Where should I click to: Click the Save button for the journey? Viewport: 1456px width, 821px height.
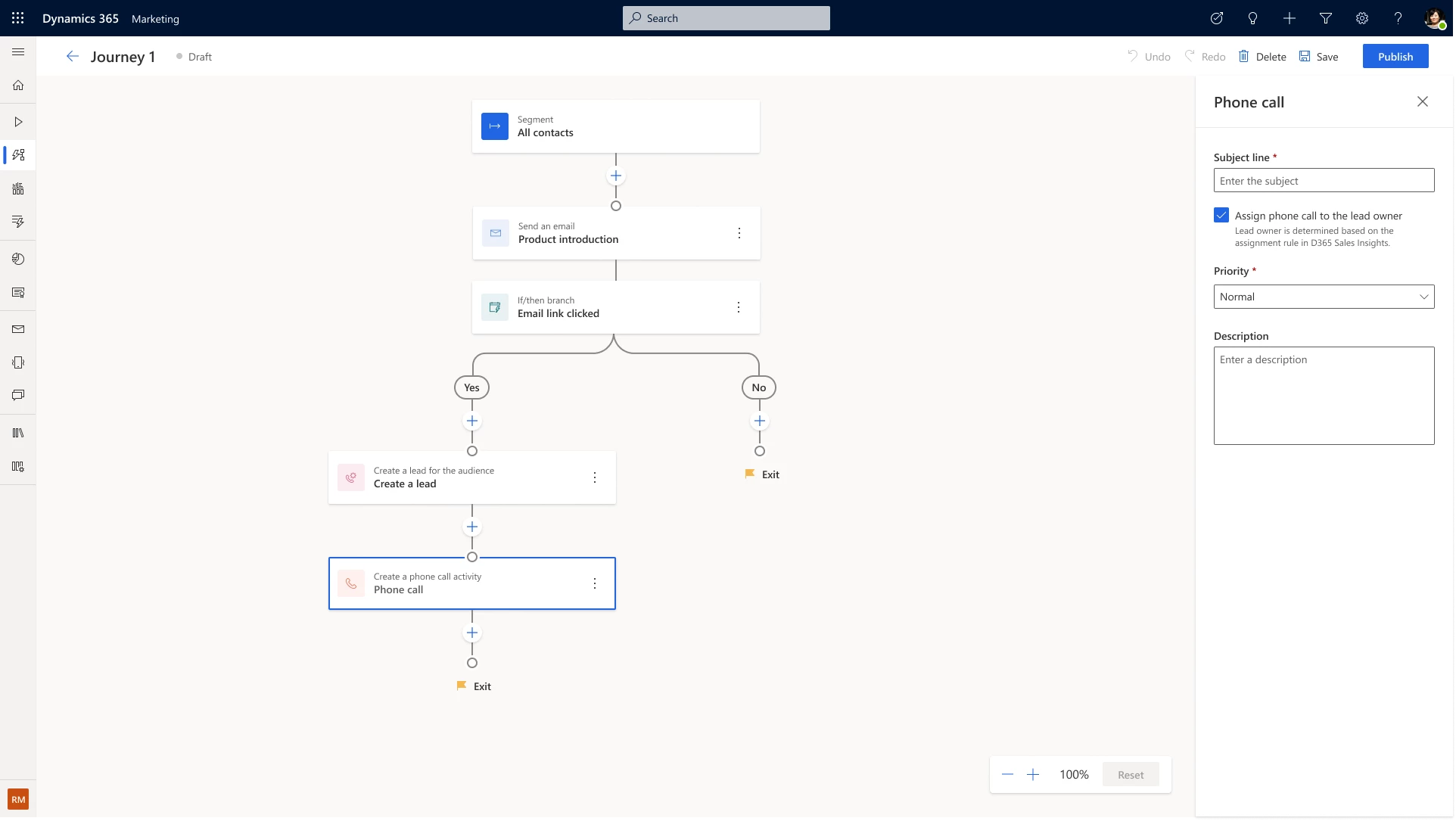pyautogui.click(x=1318, y=56)
